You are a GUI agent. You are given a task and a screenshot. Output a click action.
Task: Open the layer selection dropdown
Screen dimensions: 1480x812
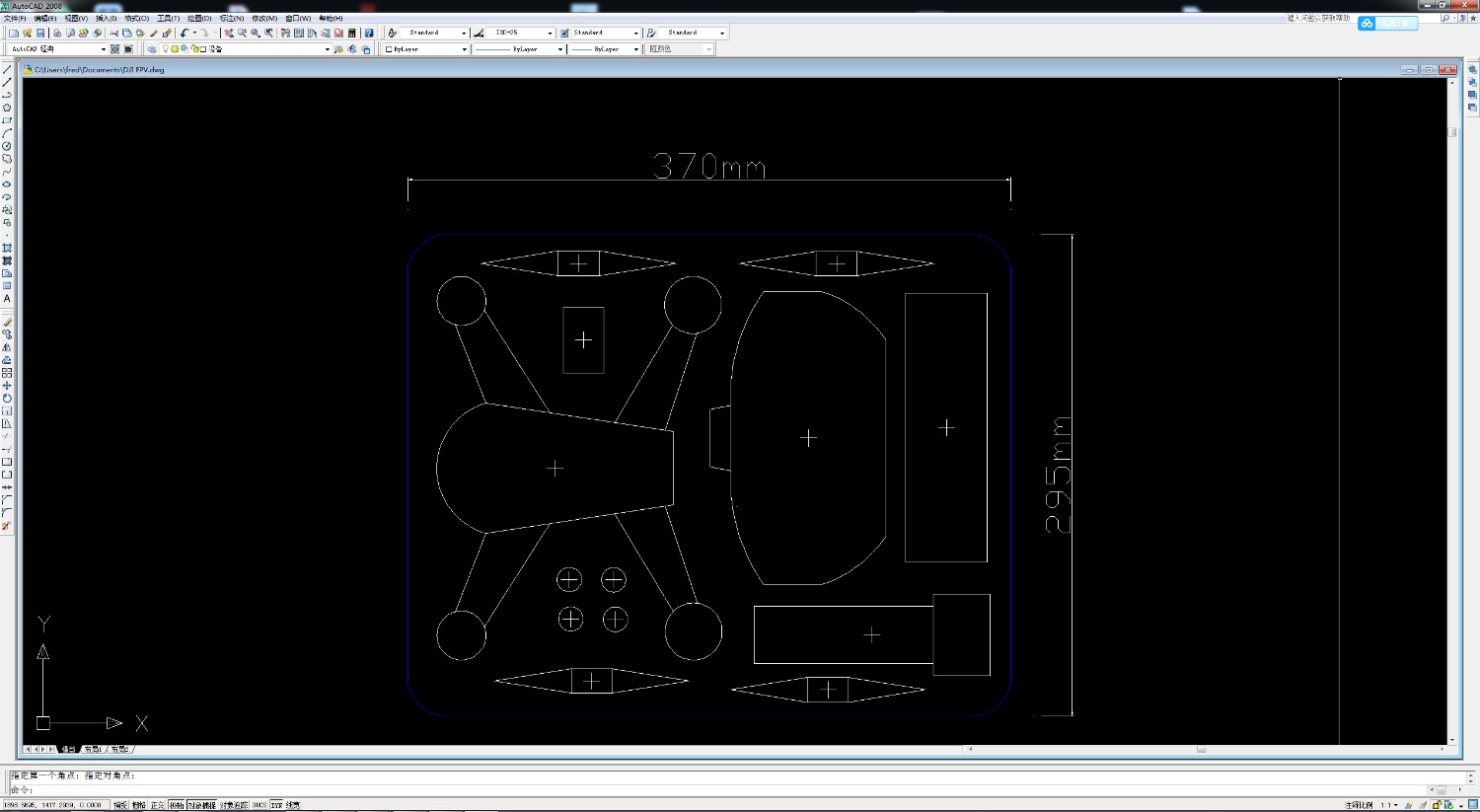point(246,49)
